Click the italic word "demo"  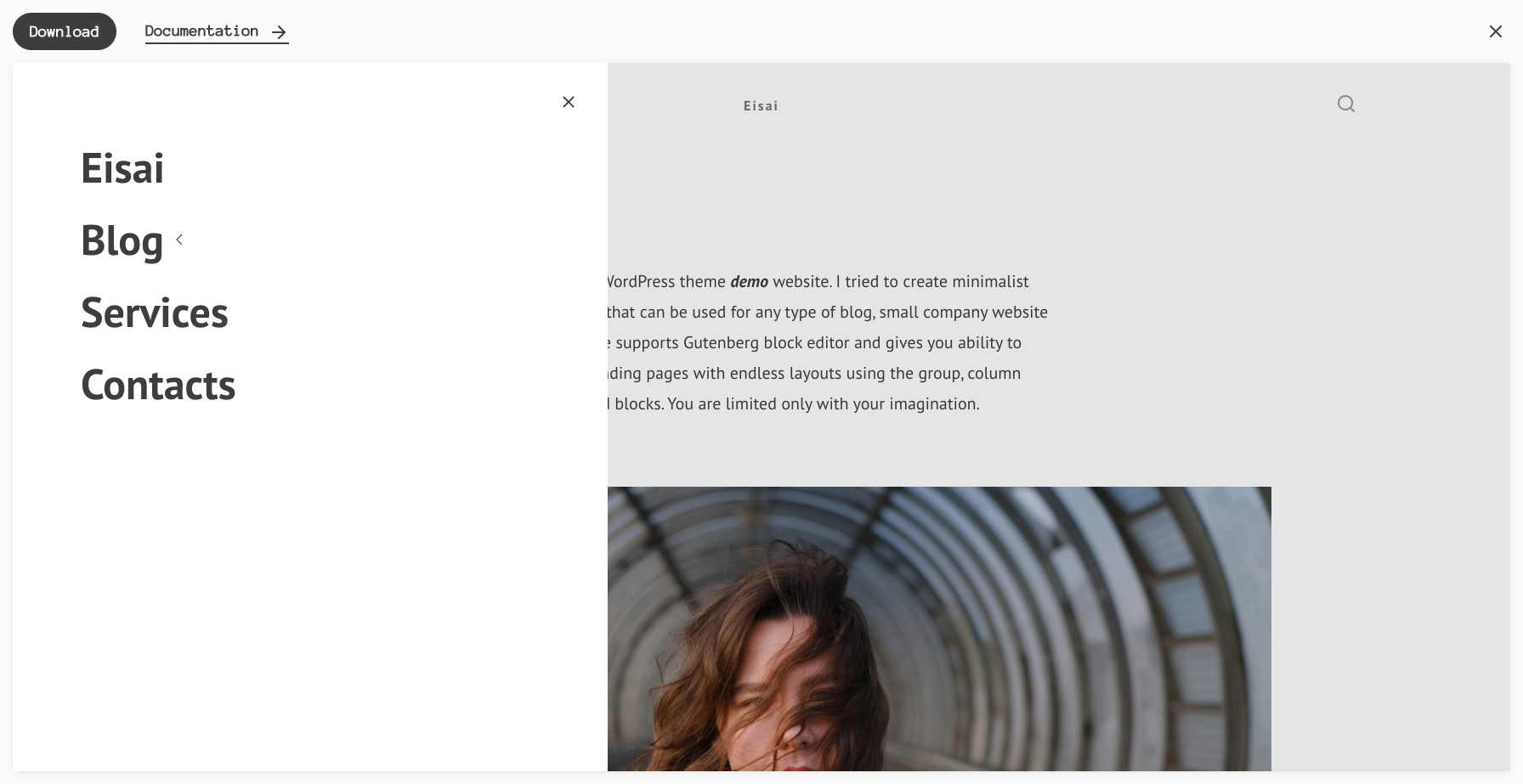tap(749, 282)
